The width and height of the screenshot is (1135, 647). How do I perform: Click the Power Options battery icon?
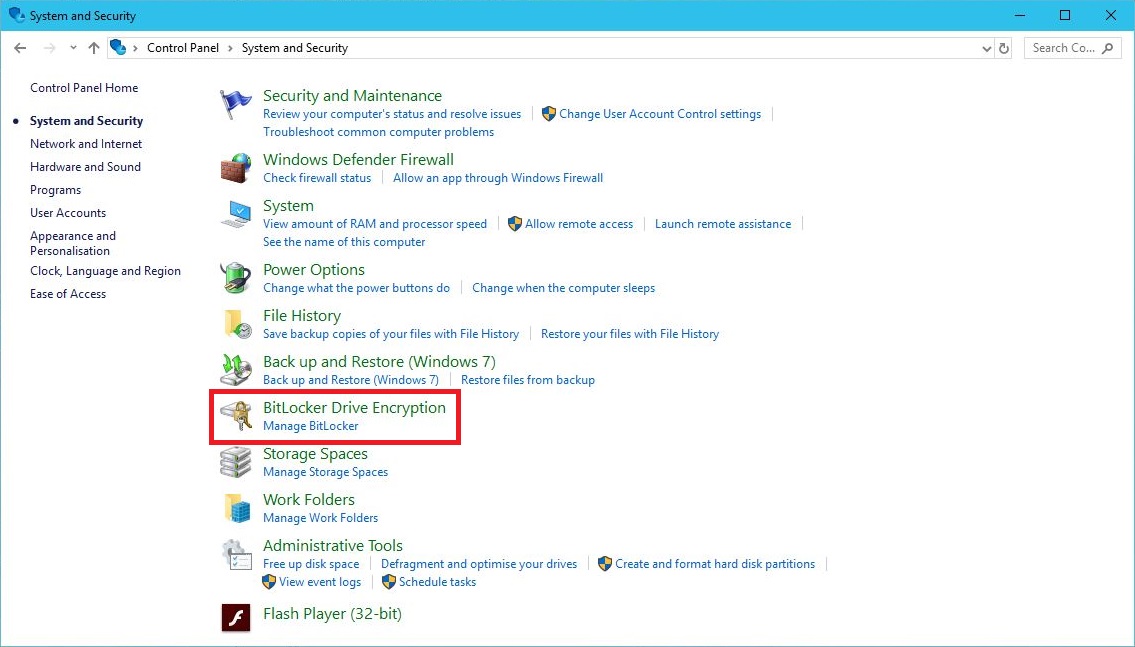click(236, 278)
